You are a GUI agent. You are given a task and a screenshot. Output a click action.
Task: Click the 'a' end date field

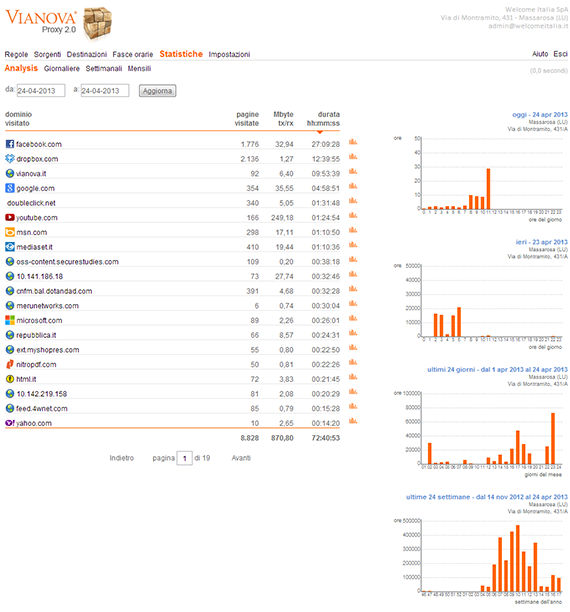tap(105, 91)
